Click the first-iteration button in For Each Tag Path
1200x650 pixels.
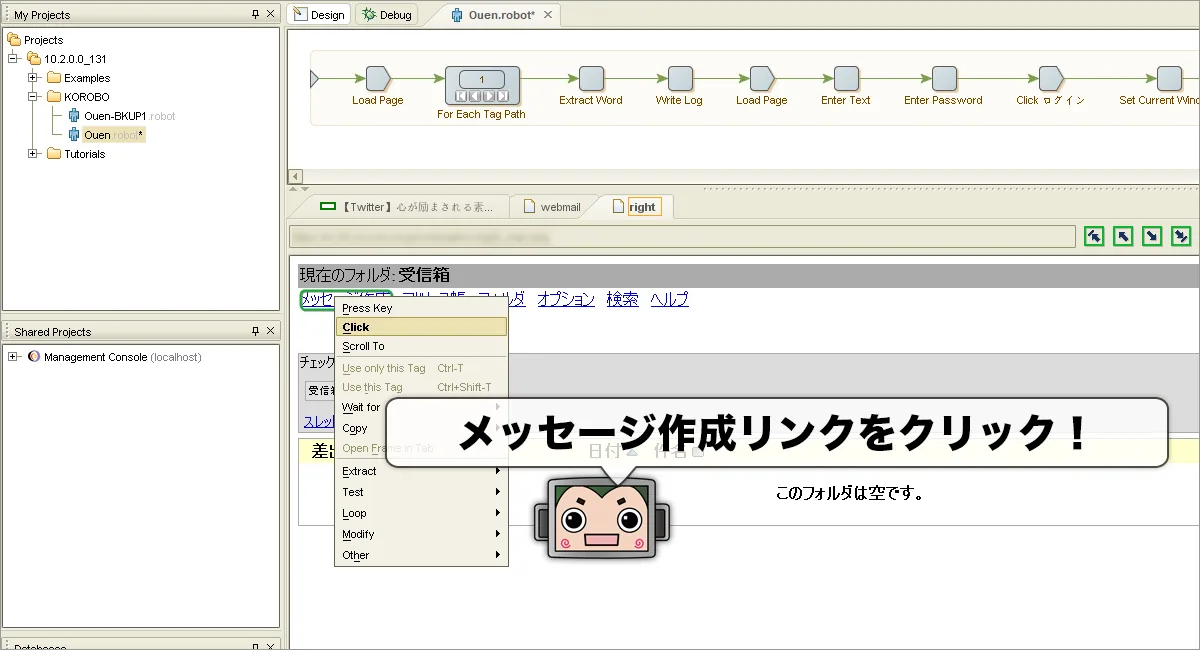[461, 97]
